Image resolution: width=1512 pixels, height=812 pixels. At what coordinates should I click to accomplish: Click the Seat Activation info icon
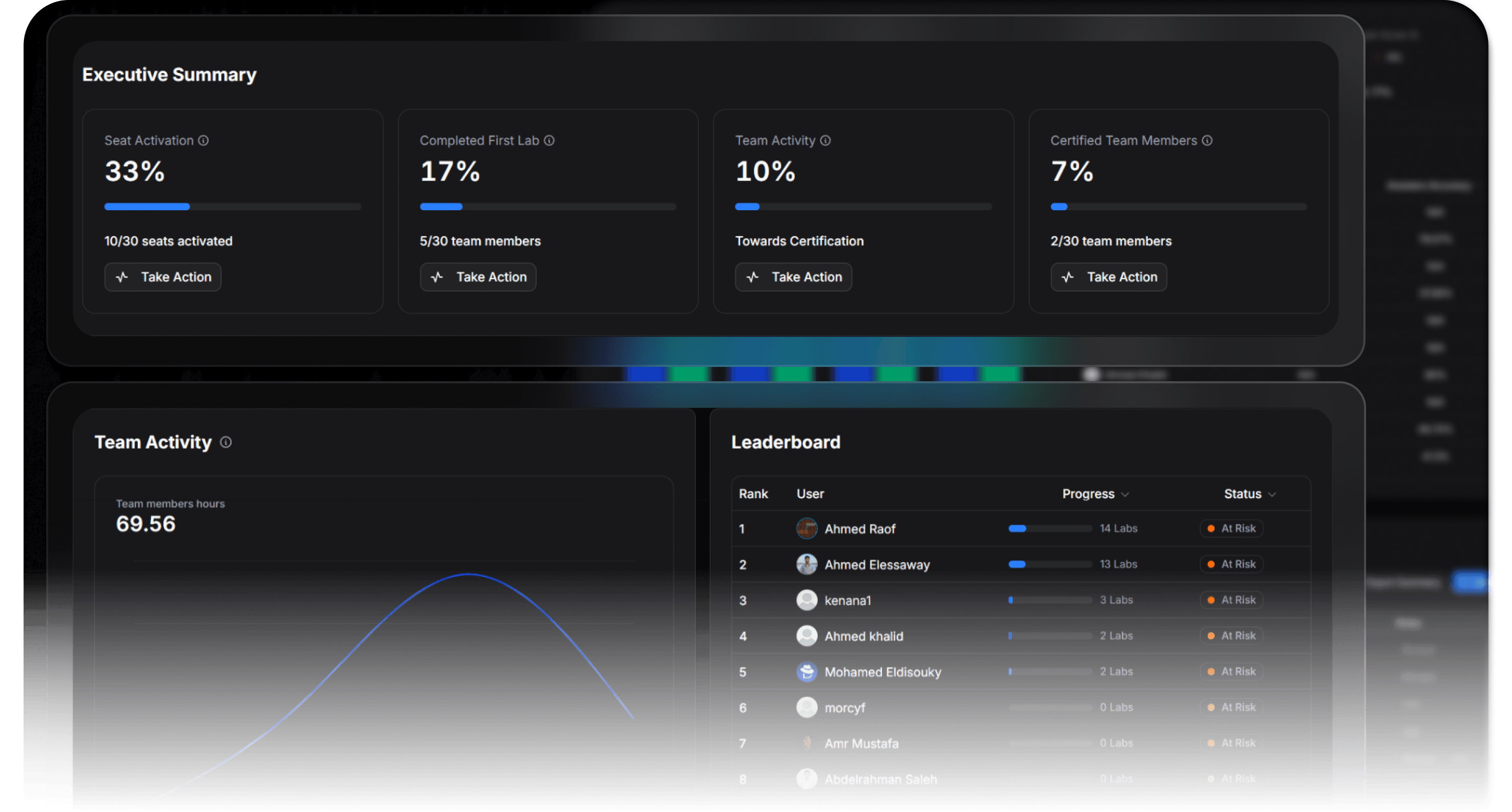[203, 140]
